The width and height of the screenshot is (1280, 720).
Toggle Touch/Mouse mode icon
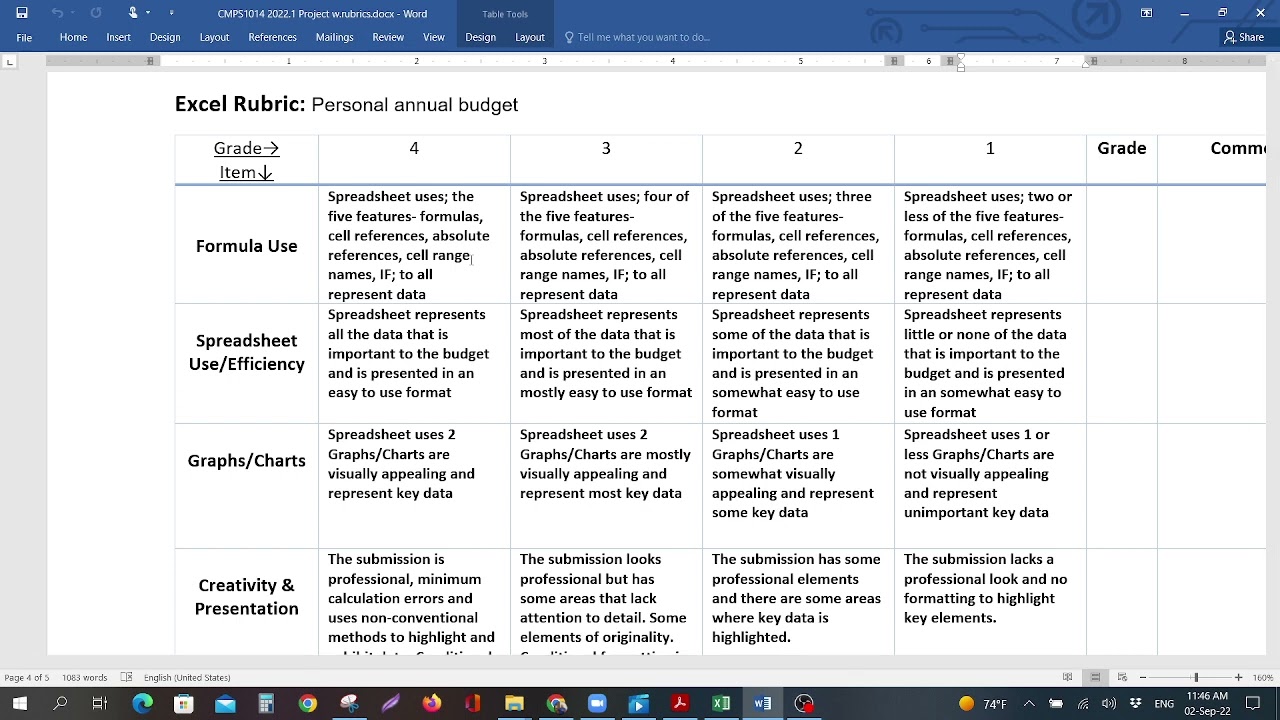(133, 13)
